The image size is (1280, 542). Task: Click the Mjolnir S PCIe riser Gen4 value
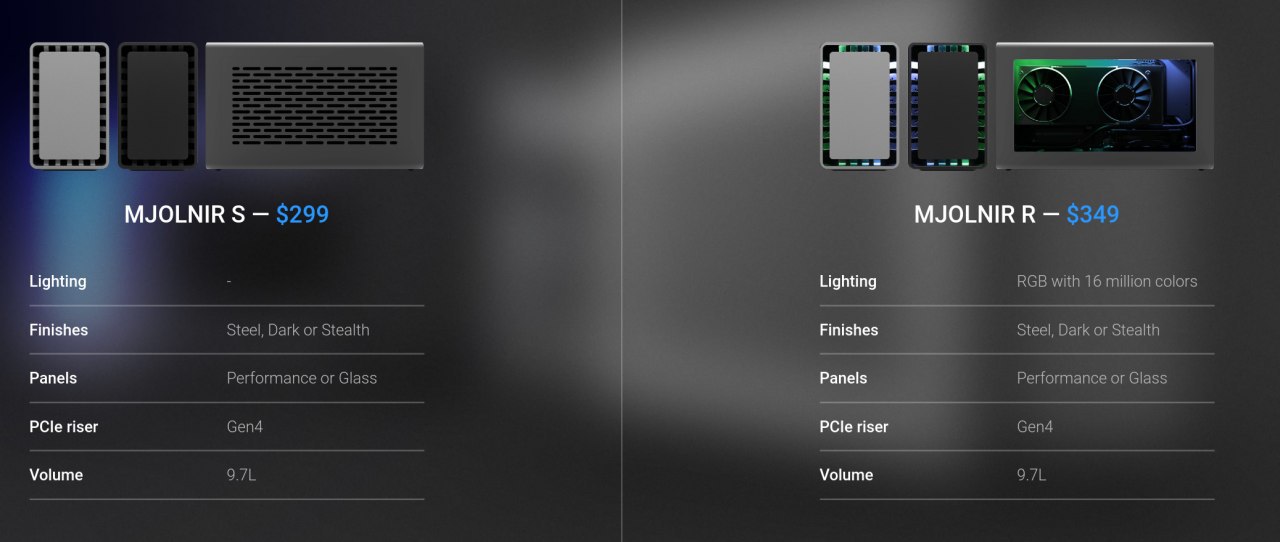245,427
